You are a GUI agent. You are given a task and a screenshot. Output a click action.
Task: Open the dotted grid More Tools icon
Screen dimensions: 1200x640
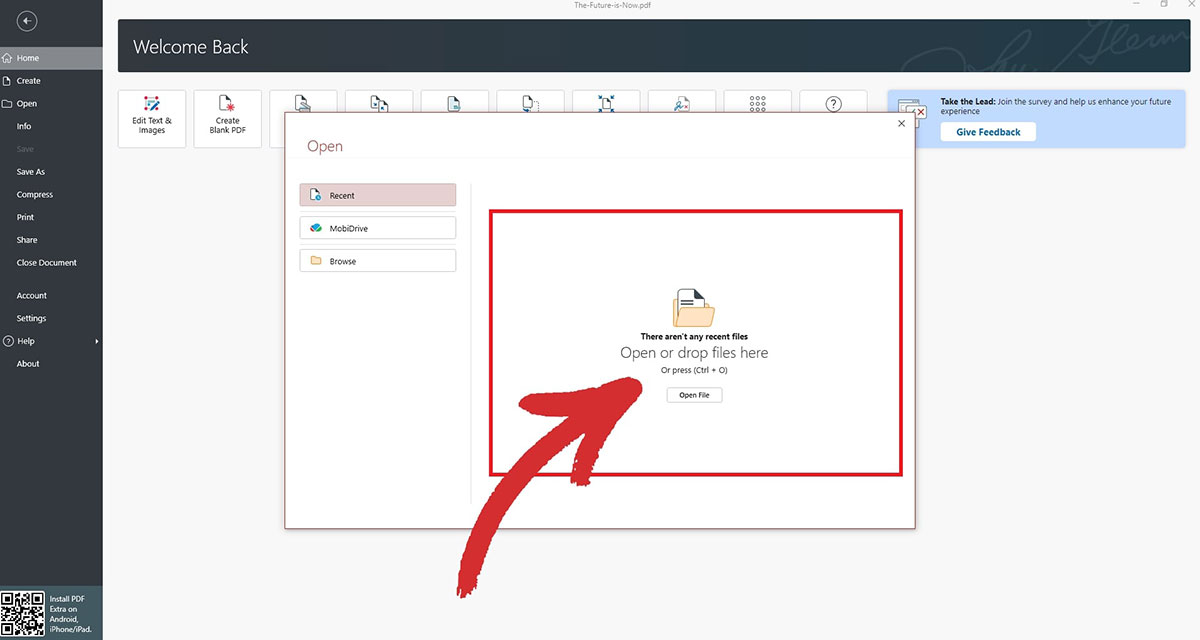(x=757, y=101)
